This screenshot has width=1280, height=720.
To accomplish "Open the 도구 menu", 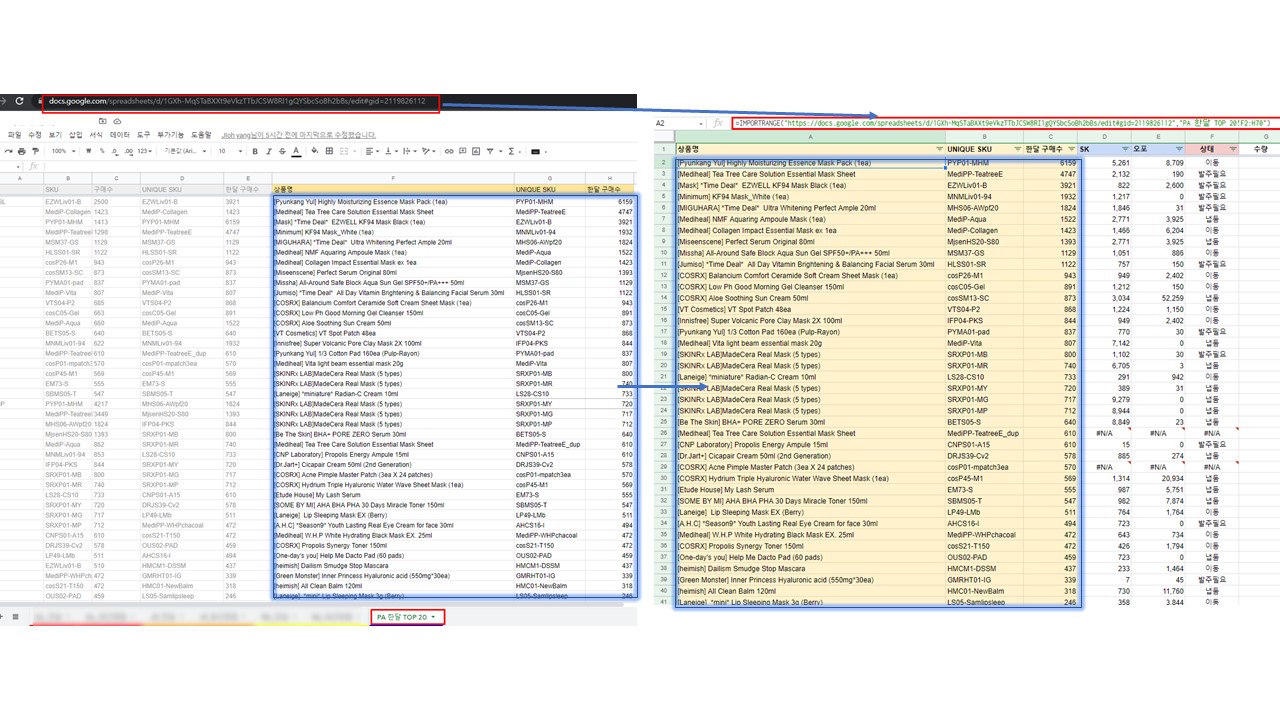I will tap(143, 135).
